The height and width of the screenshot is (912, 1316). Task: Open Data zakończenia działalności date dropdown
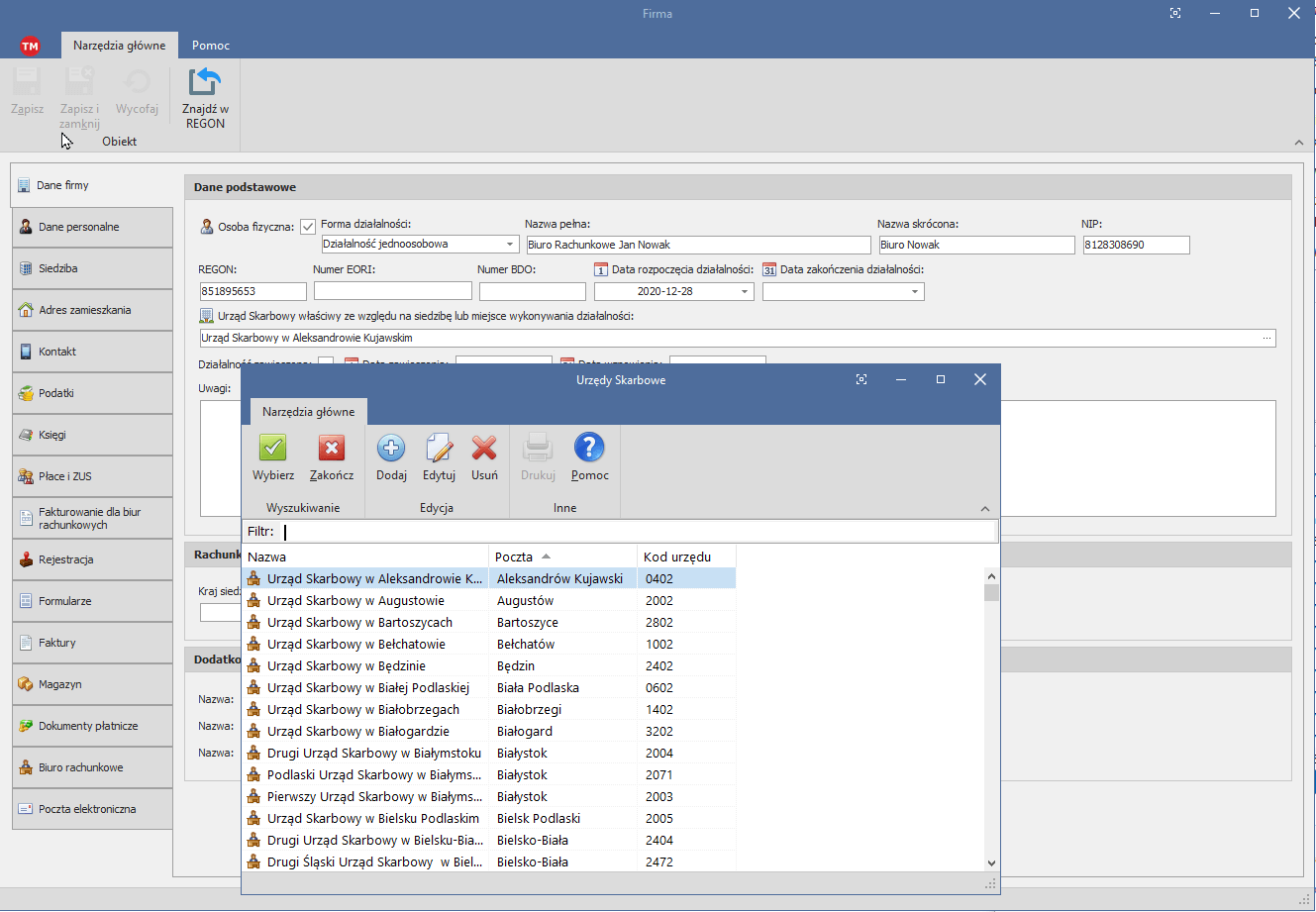[915, 292]
